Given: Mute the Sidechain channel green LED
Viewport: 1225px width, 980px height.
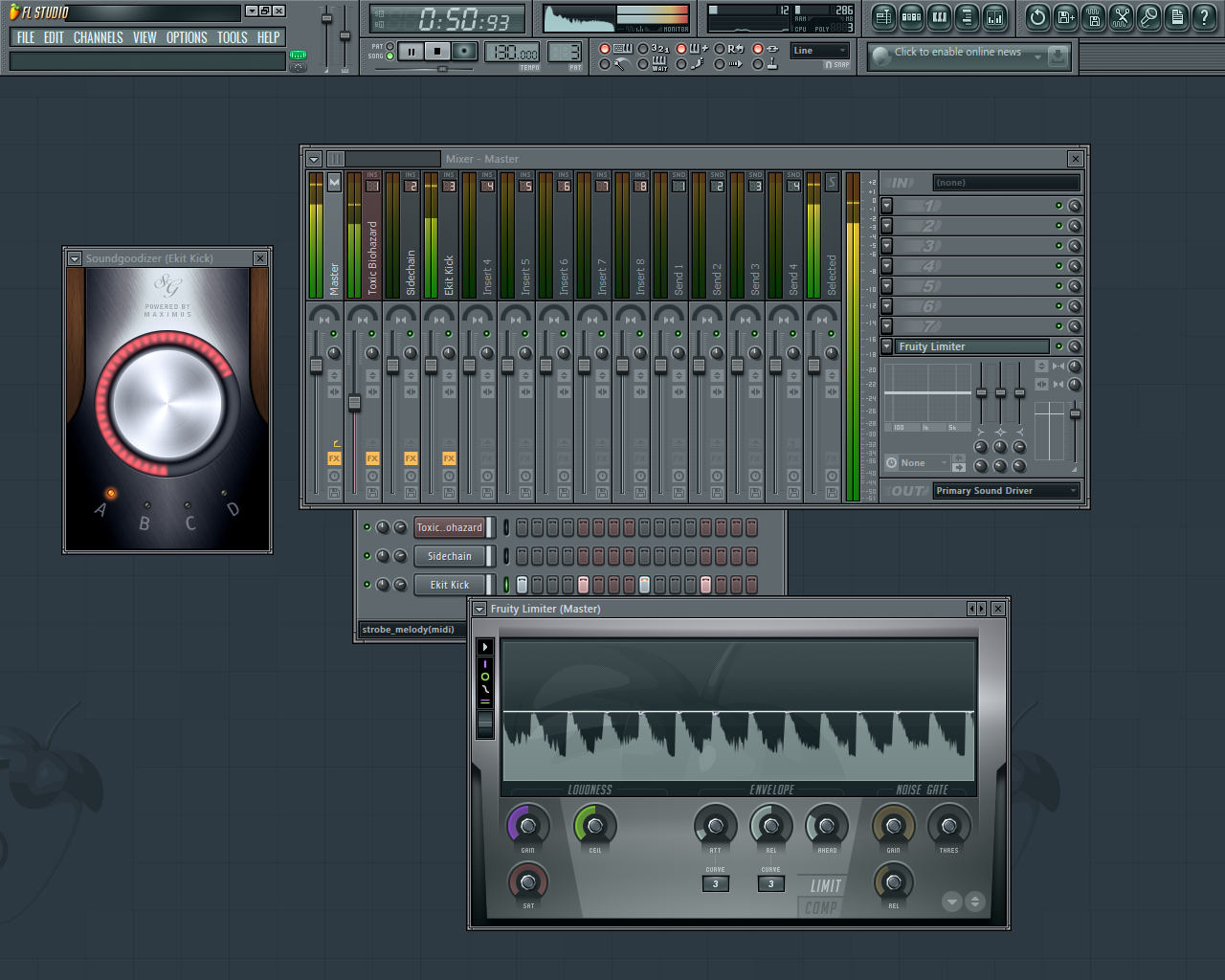Looking at the screenshot, I should coord(367,556).
